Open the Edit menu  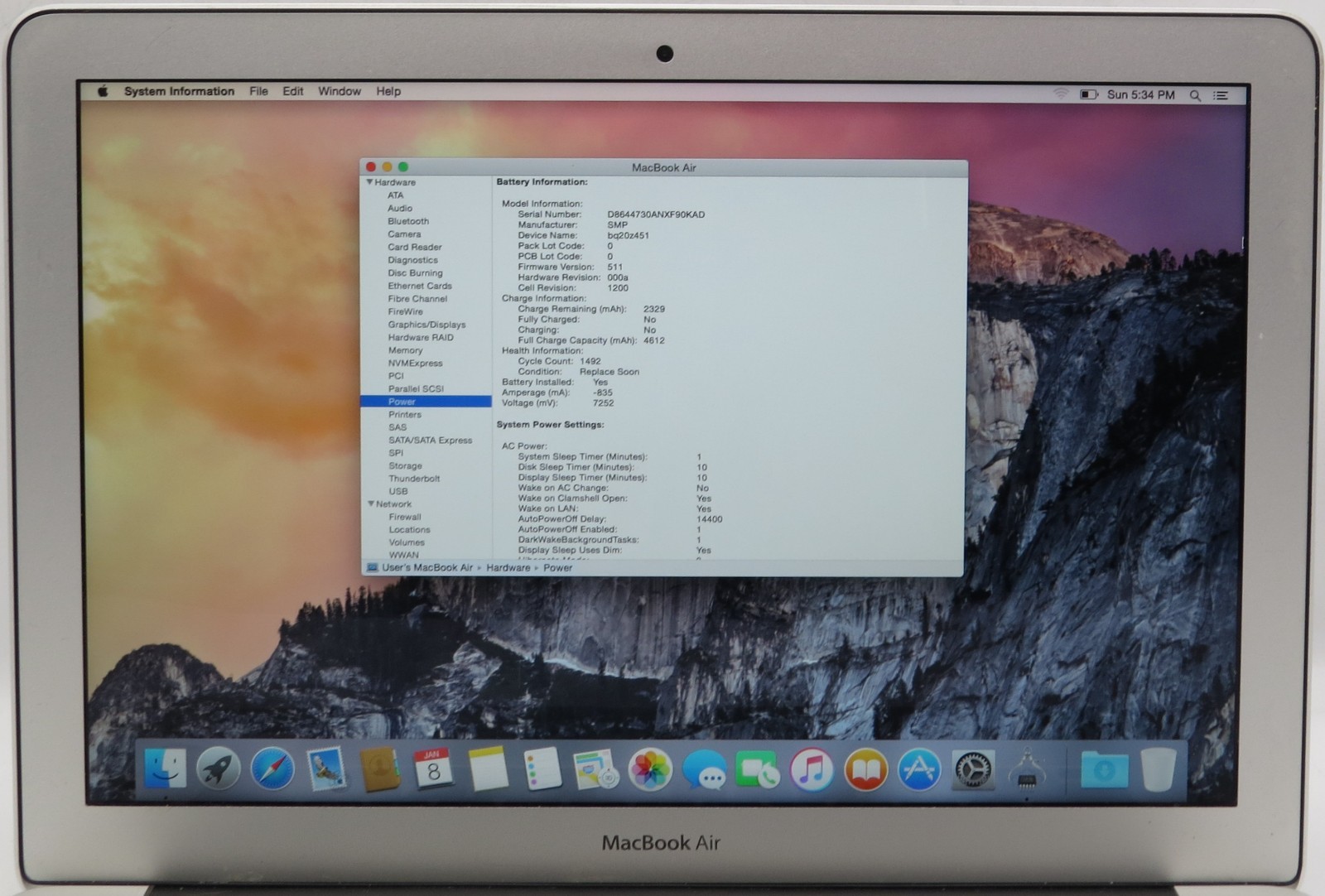(292, 91)
